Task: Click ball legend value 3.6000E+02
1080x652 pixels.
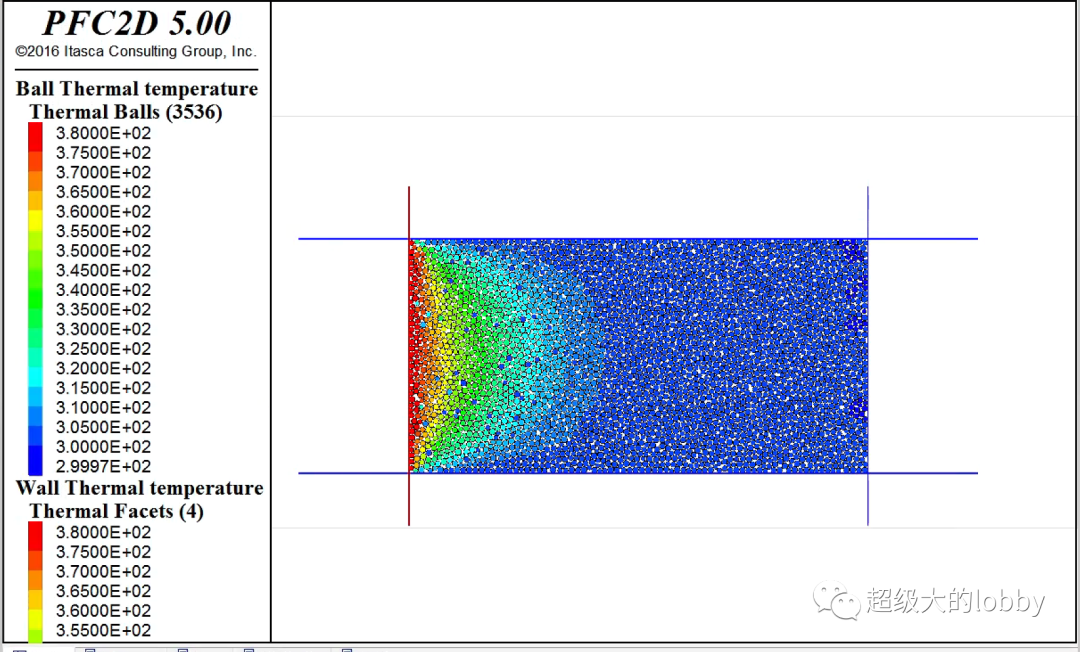Action: [103, 211]
